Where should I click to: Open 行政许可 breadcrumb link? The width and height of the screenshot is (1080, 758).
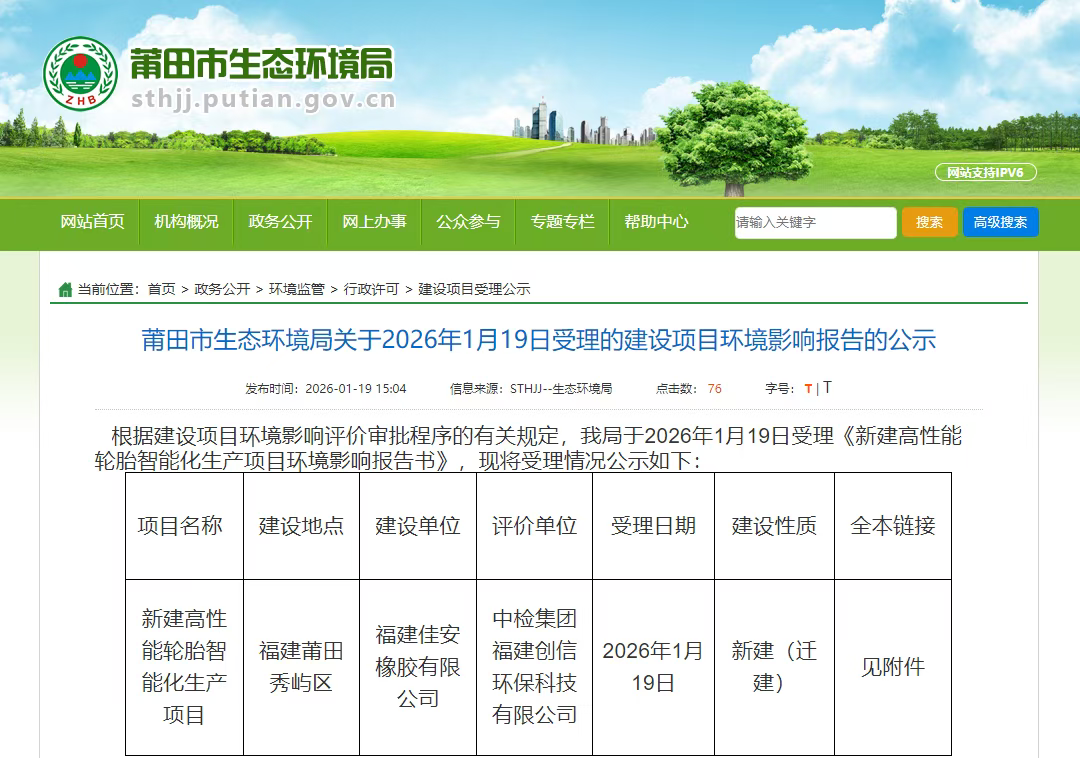(x=371, y=290)
